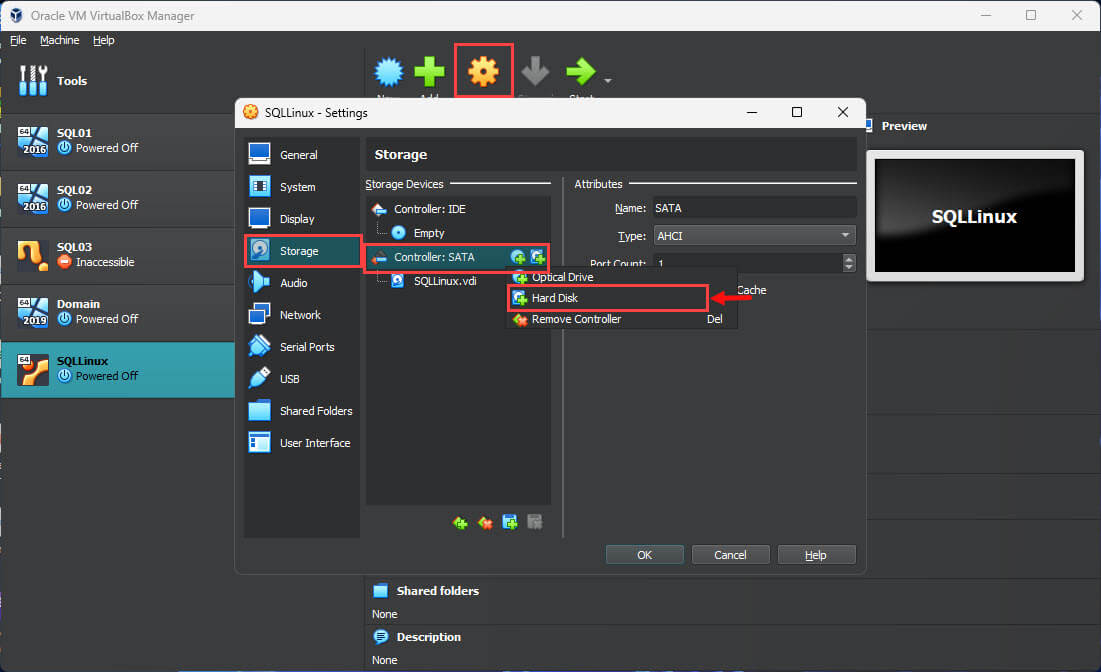This screenshot has width=1101, height=672.
Task: Open the Start button dropdown arrow
Action: (x=608, y=81)
